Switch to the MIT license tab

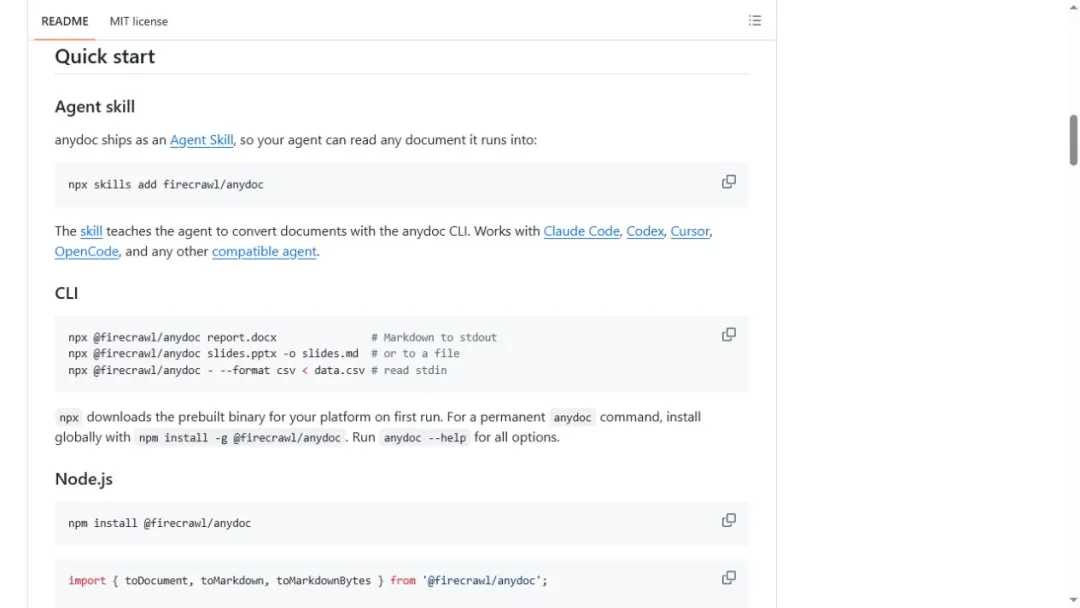(138, 21)
